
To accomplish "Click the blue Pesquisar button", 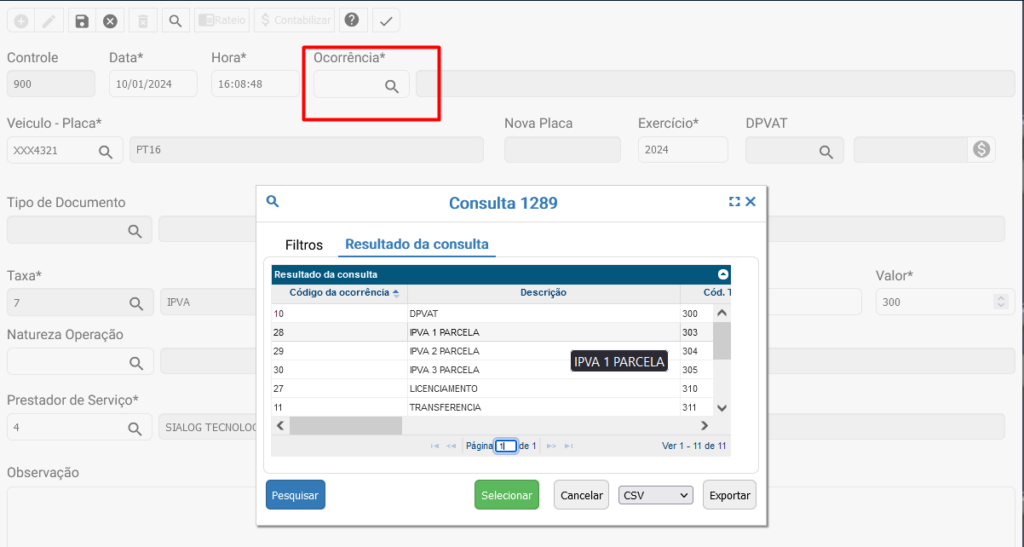I will (295, 495).
